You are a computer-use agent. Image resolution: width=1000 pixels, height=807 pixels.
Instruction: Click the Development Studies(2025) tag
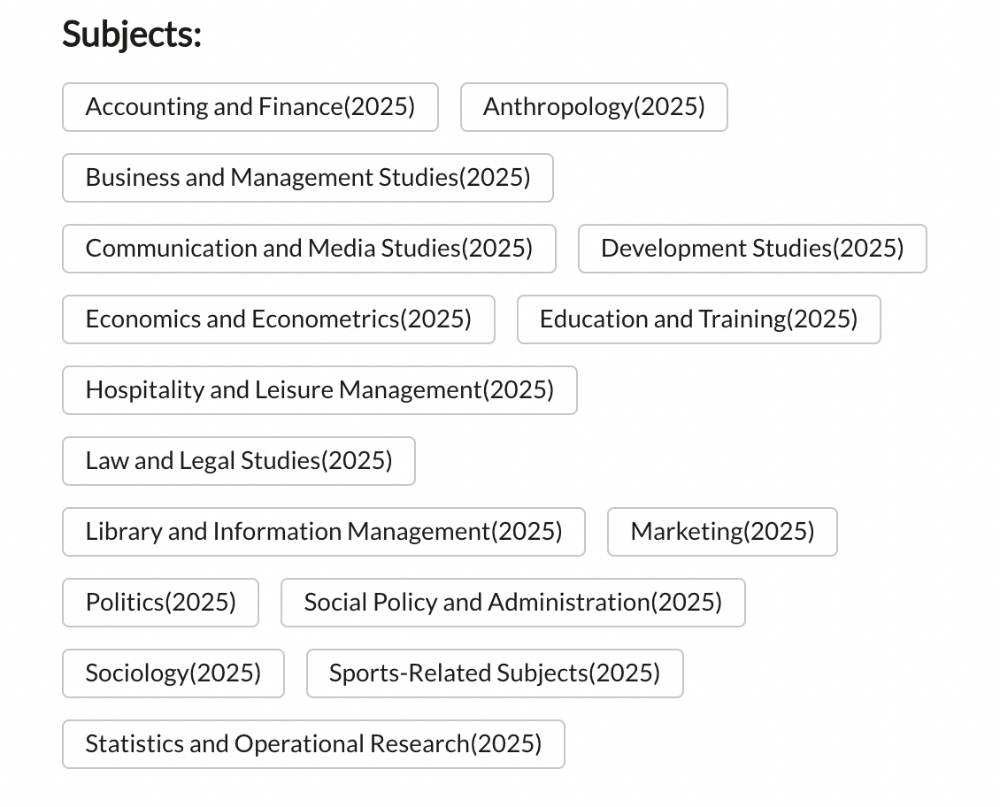pyautogui.click(x=752, y=249)
